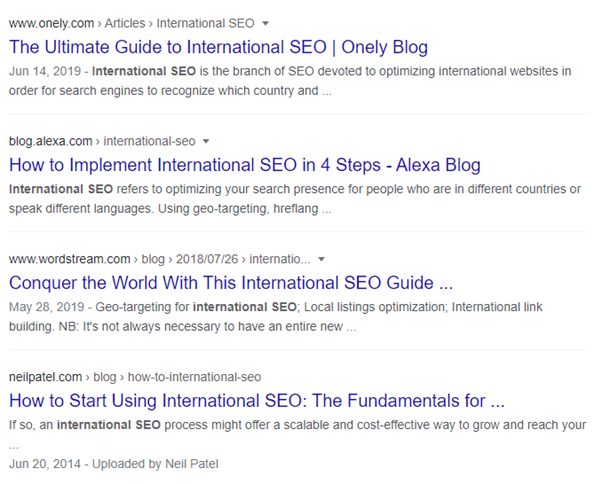Screen dimensions: 602x484
Task: Click the neilpatel.com breadcrumb URL
Action: (135, 377)
